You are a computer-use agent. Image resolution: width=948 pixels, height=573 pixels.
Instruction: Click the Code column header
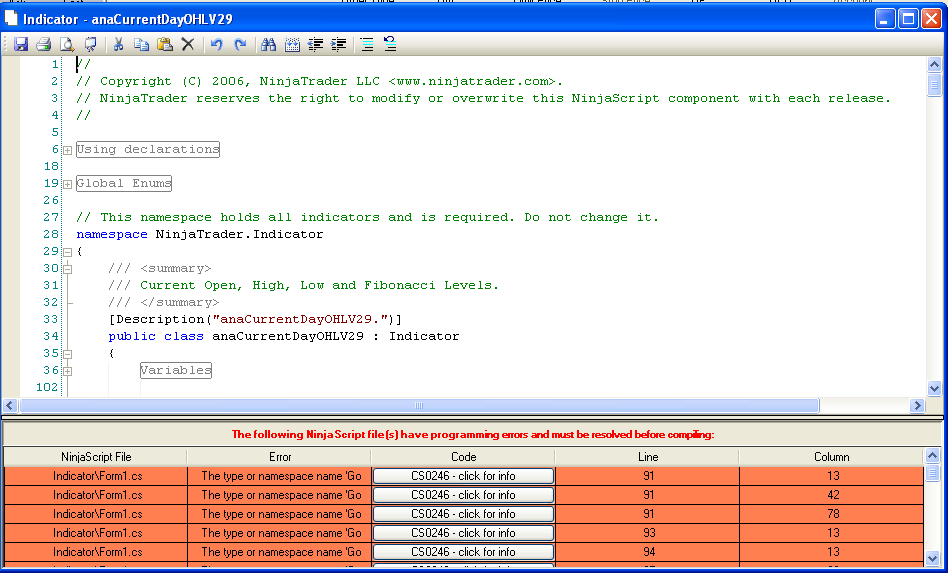463,457
